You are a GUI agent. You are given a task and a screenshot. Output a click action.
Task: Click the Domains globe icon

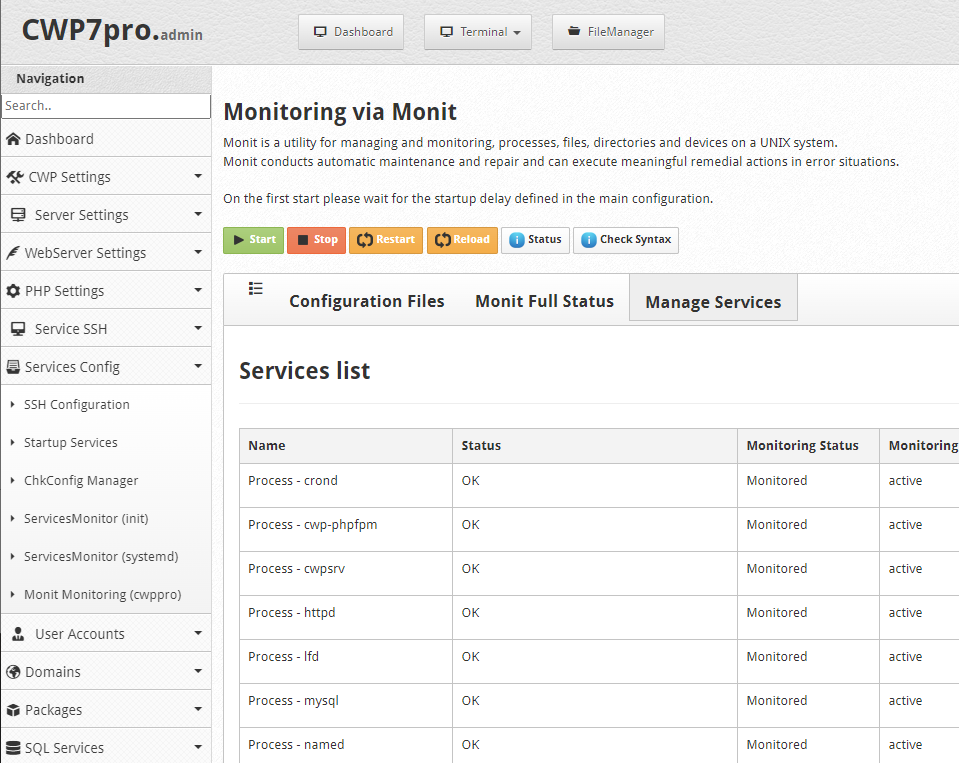point(13,672)
